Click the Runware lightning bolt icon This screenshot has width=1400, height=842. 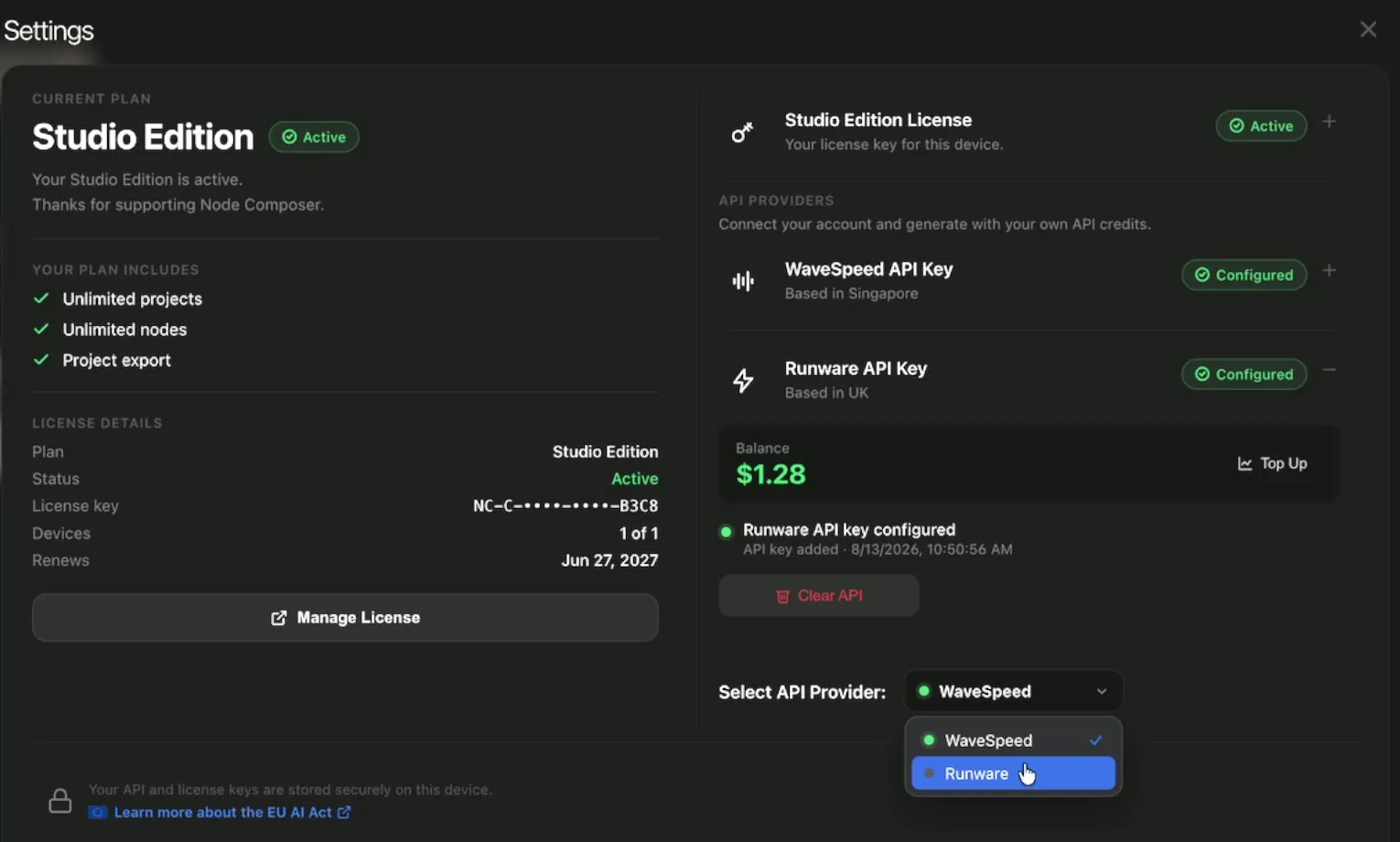pos(743,380)
